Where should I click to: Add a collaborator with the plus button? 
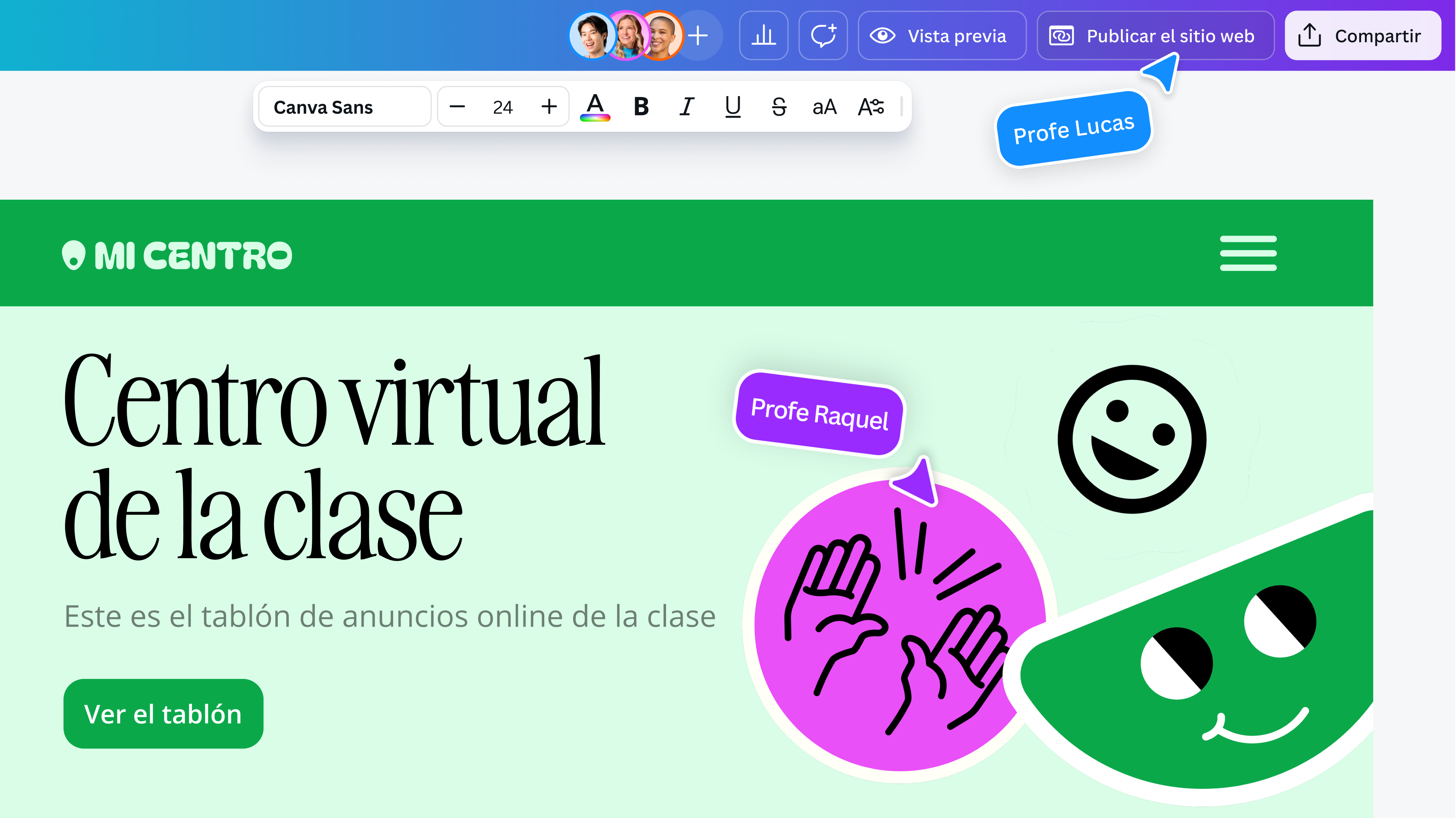(699, 36)
